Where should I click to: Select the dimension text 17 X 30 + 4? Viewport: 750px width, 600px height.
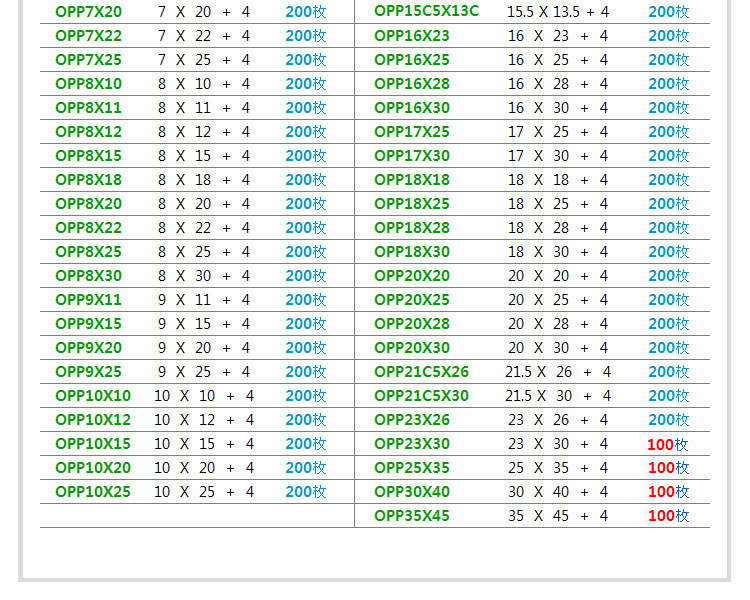[x=557, y=156]
